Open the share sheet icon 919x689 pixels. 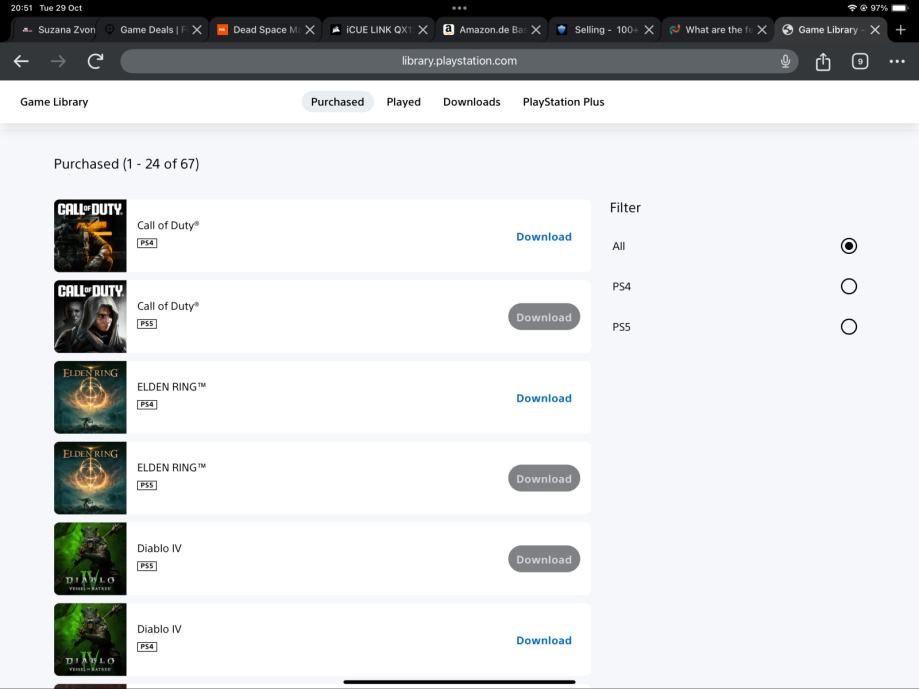pyautogui.click(x=823, y=61)
